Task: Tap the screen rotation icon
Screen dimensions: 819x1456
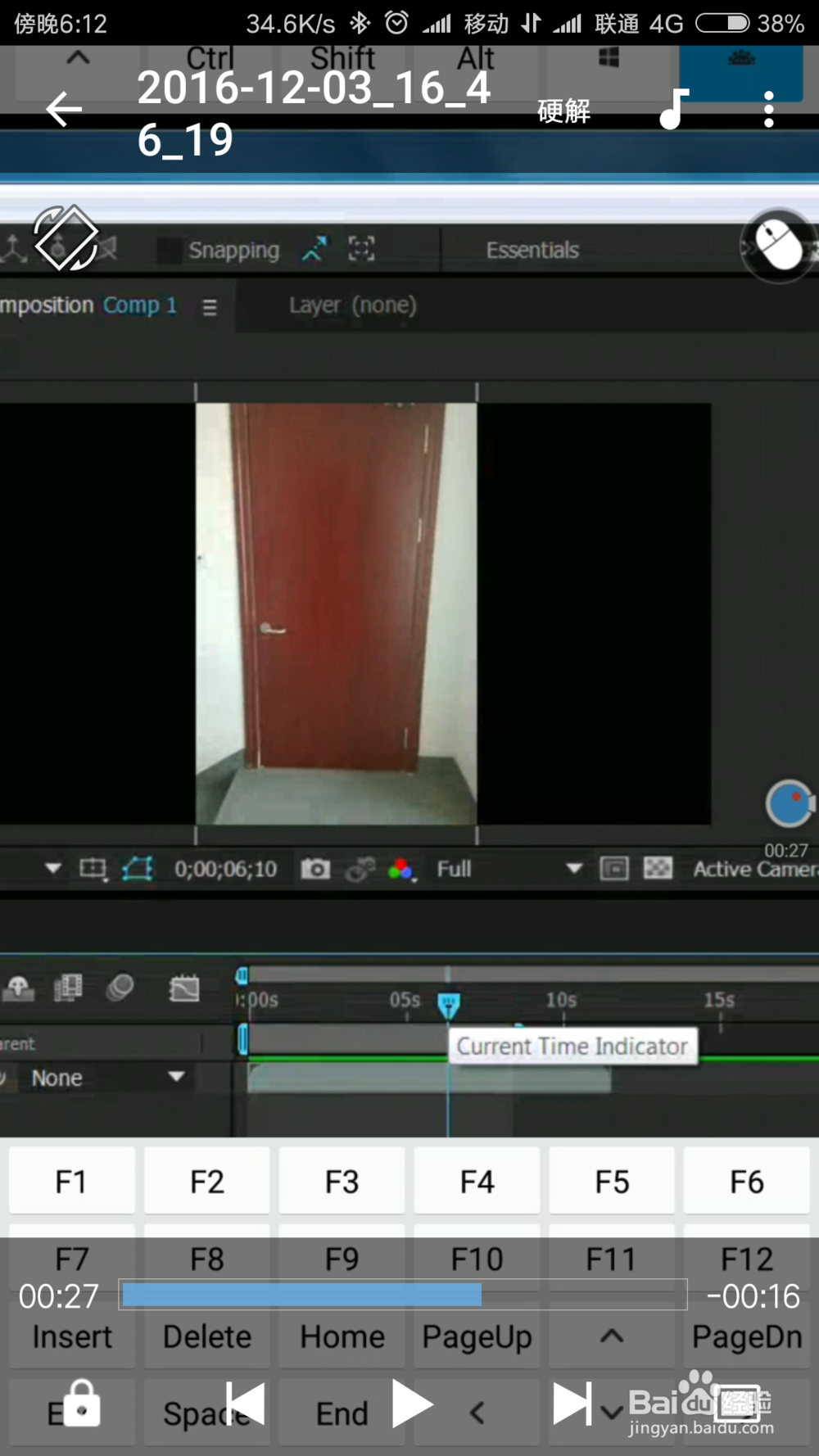Action: [66, 238]
